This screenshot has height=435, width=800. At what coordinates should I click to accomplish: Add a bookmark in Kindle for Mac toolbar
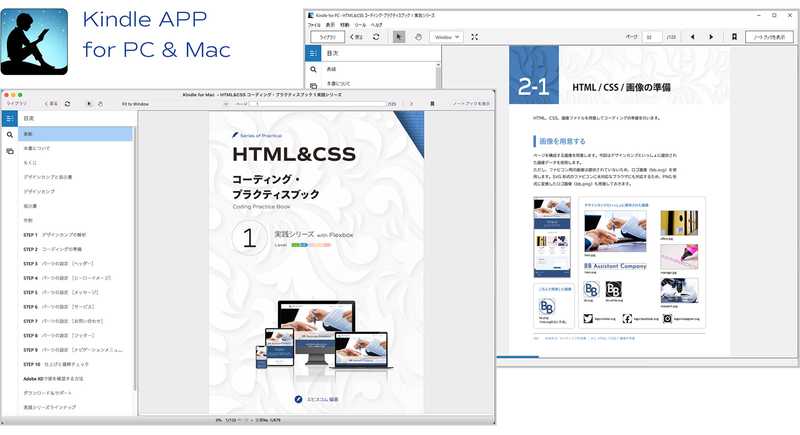[432, 104]
